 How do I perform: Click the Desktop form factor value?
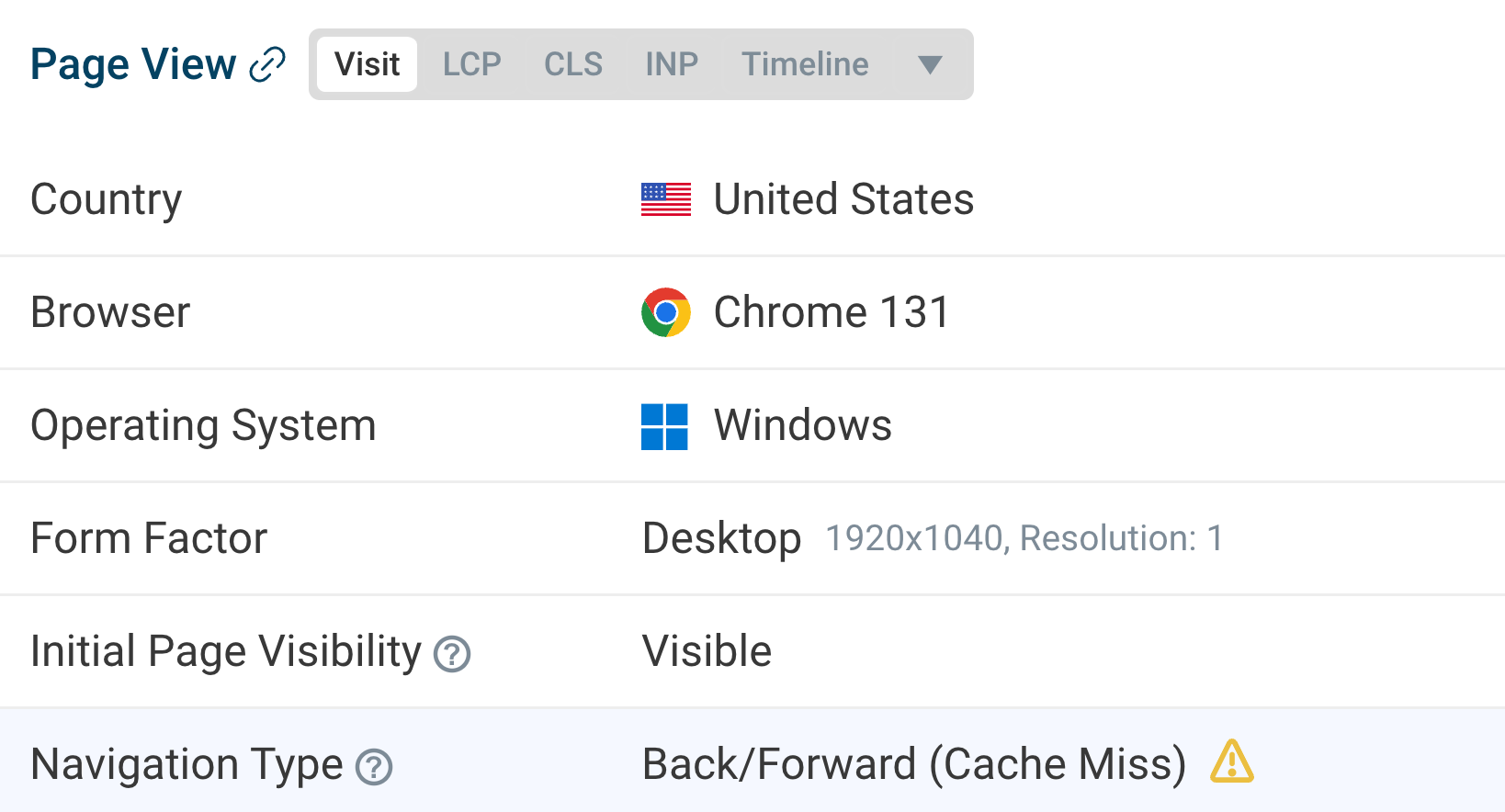click(721, 538)
